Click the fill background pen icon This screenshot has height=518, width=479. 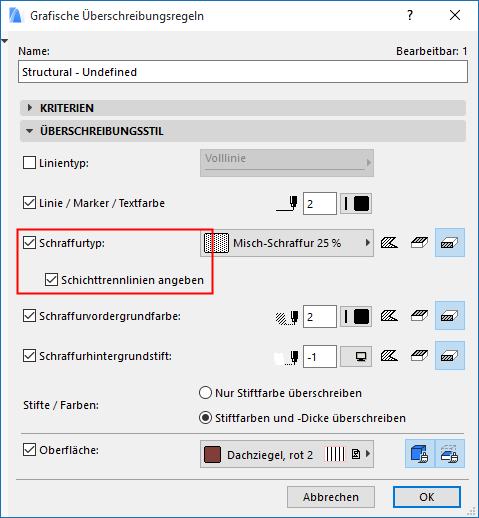click(287, 357)
